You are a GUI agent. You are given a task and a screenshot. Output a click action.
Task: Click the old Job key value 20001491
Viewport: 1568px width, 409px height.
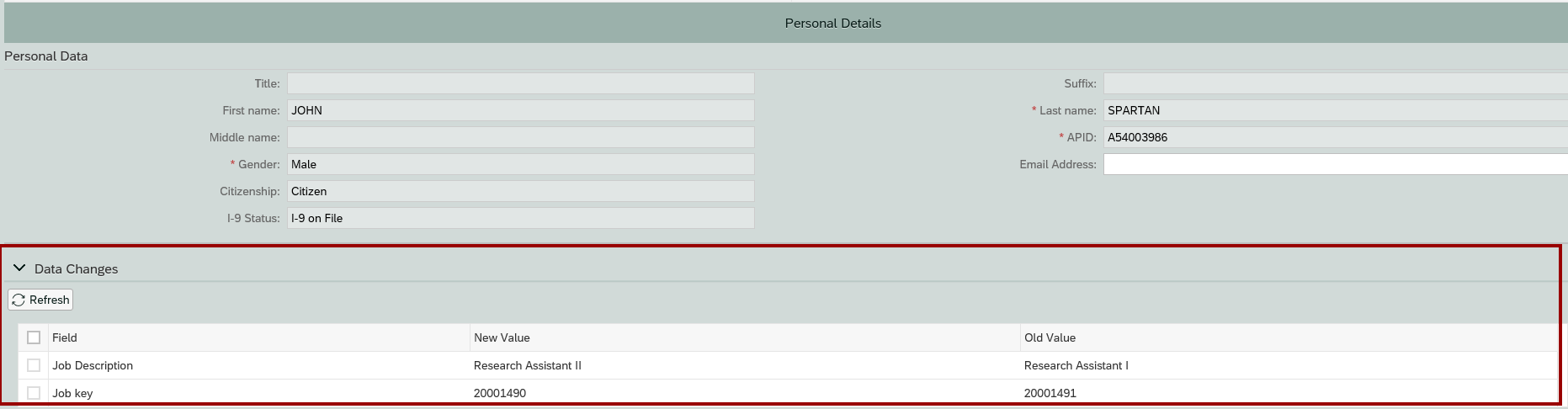(x=1050, y=393)
